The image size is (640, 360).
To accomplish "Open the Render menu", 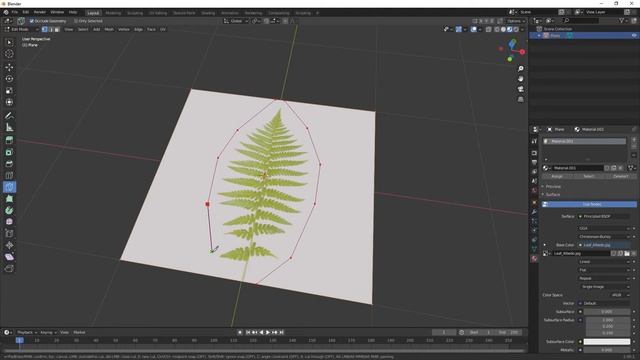I will 40,12.
